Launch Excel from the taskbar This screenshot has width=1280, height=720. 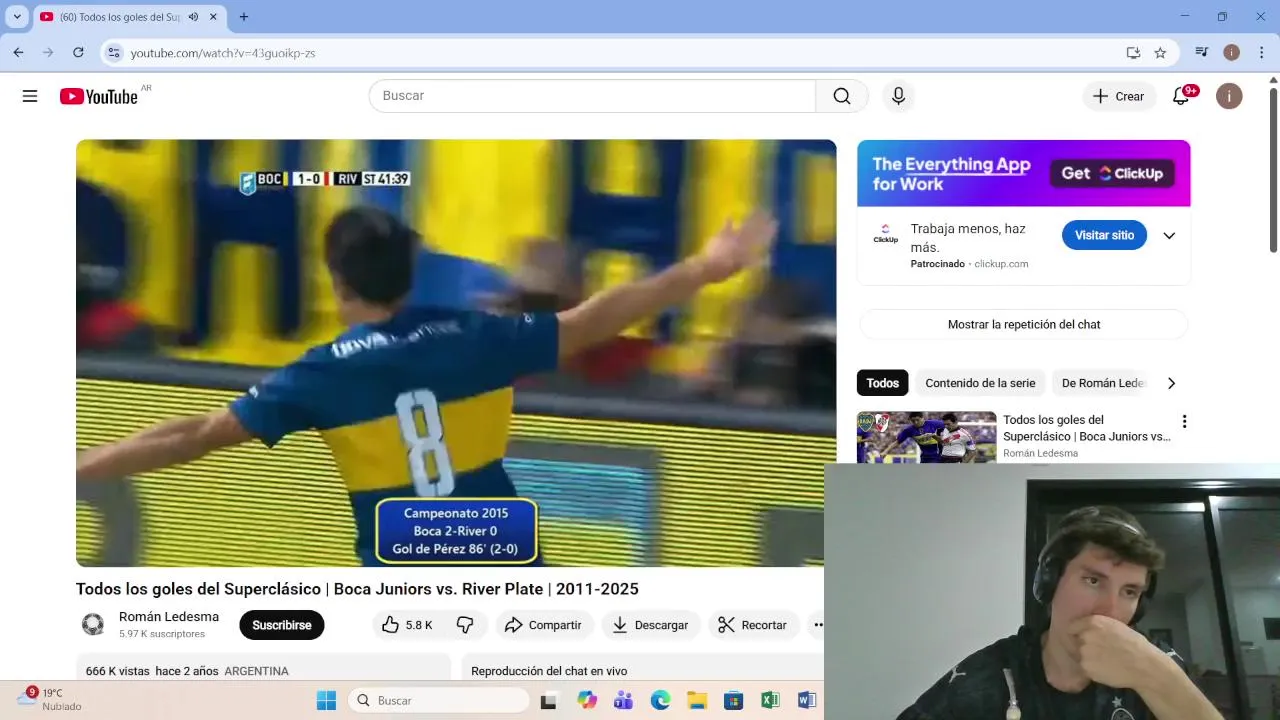pyautogui.click(x=770, y=701)
